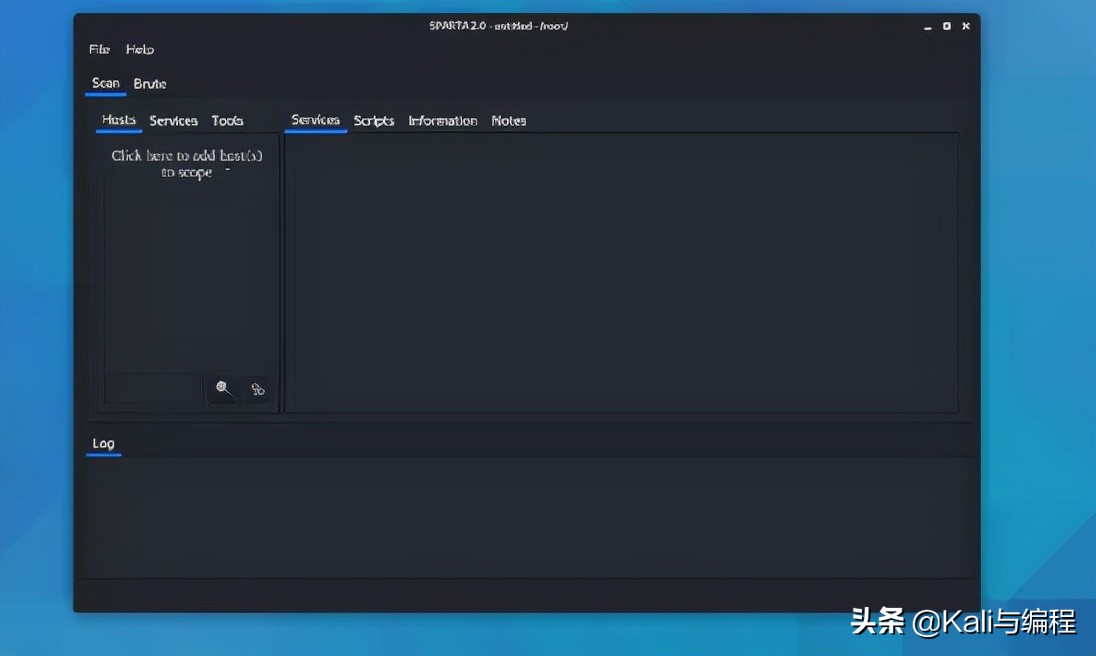Switch to the Scan tab

tap(106, 83)
